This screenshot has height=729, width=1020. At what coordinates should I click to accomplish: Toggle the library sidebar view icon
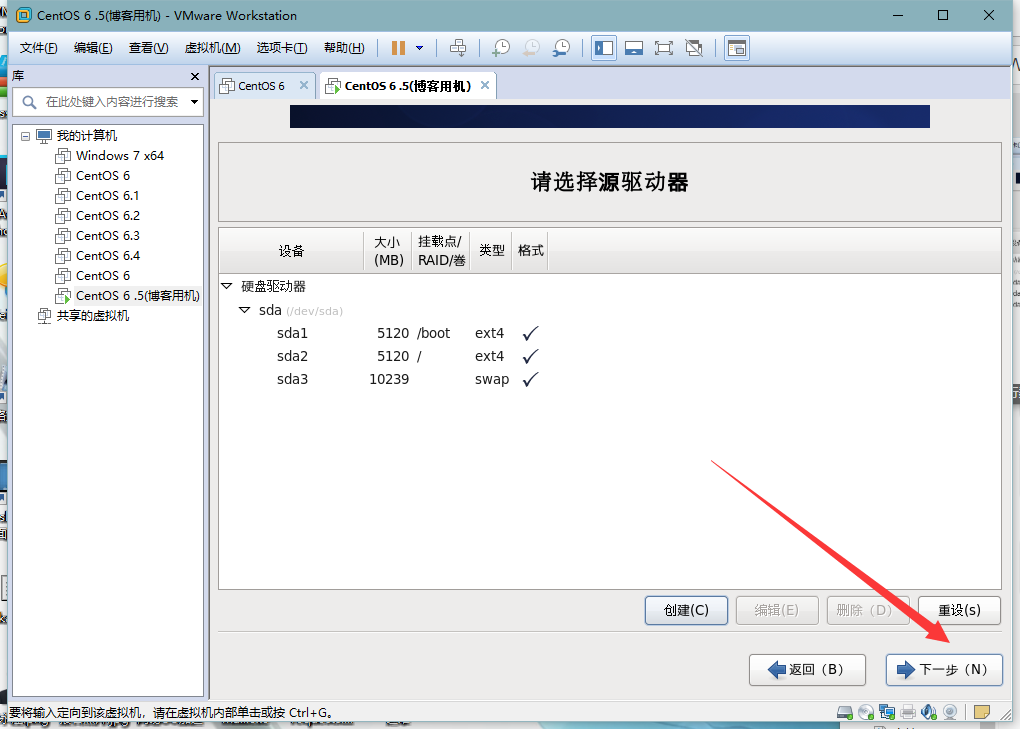point(604,48)
